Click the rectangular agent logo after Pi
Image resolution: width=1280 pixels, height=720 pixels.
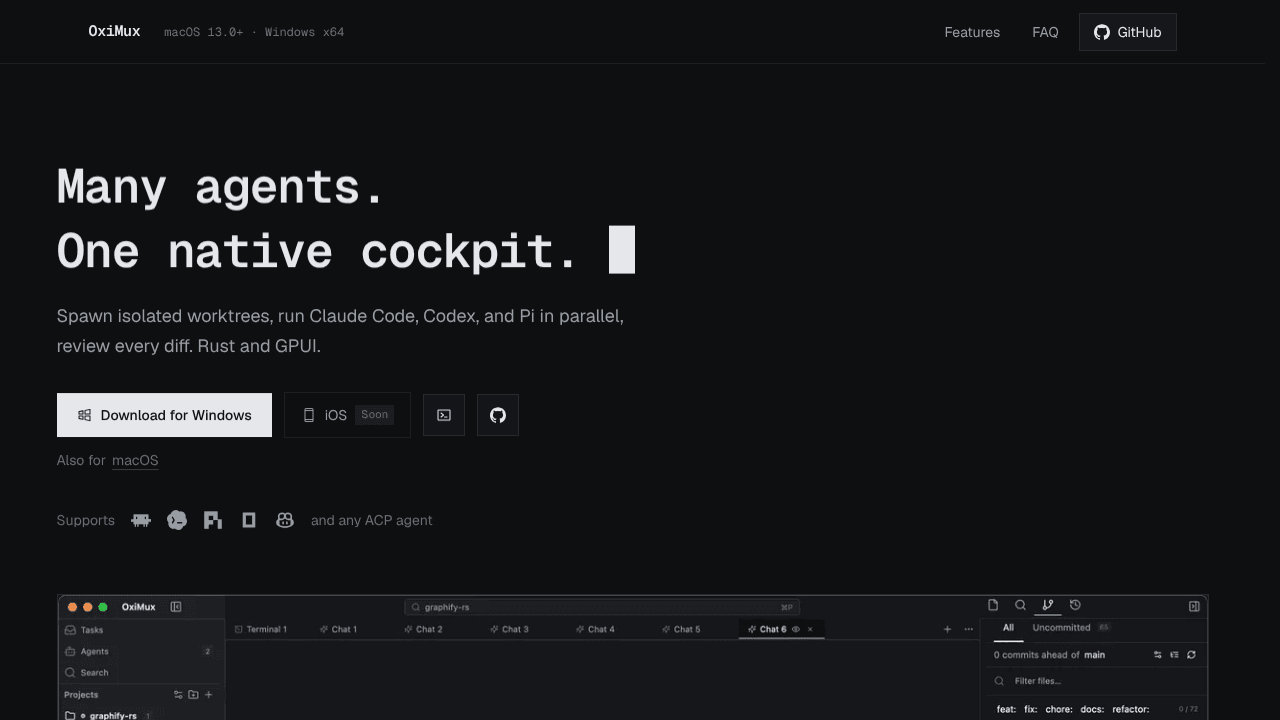point(249,520)
